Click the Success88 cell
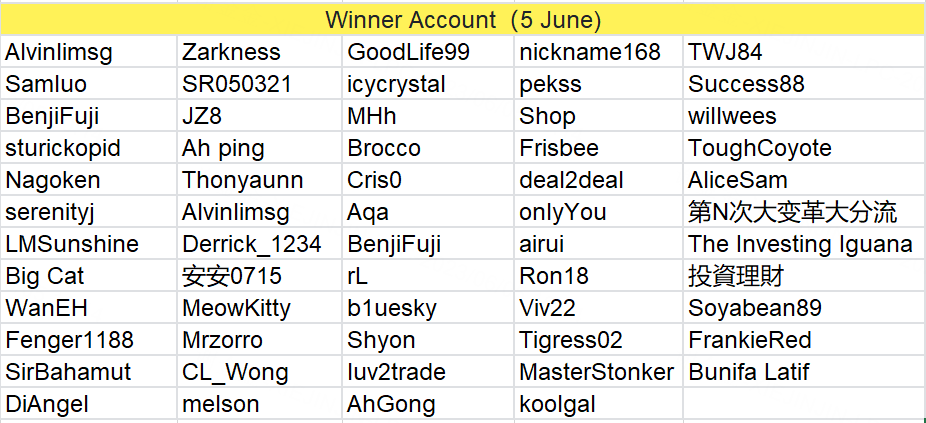This screenshot has width=926, height=423. click(x=804, y=84)
